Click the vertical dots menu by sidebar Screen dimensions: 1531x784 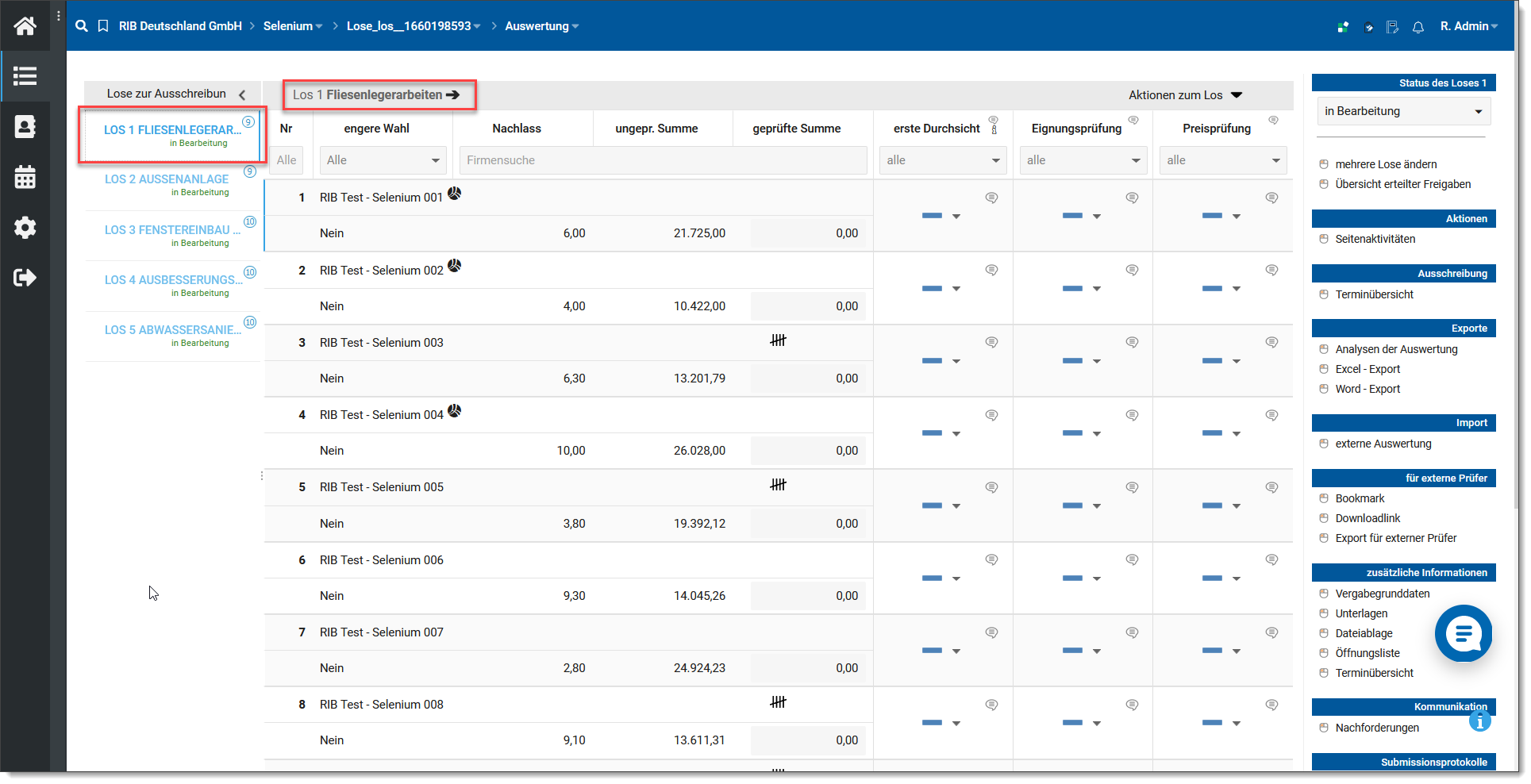[x=59, y=16]
